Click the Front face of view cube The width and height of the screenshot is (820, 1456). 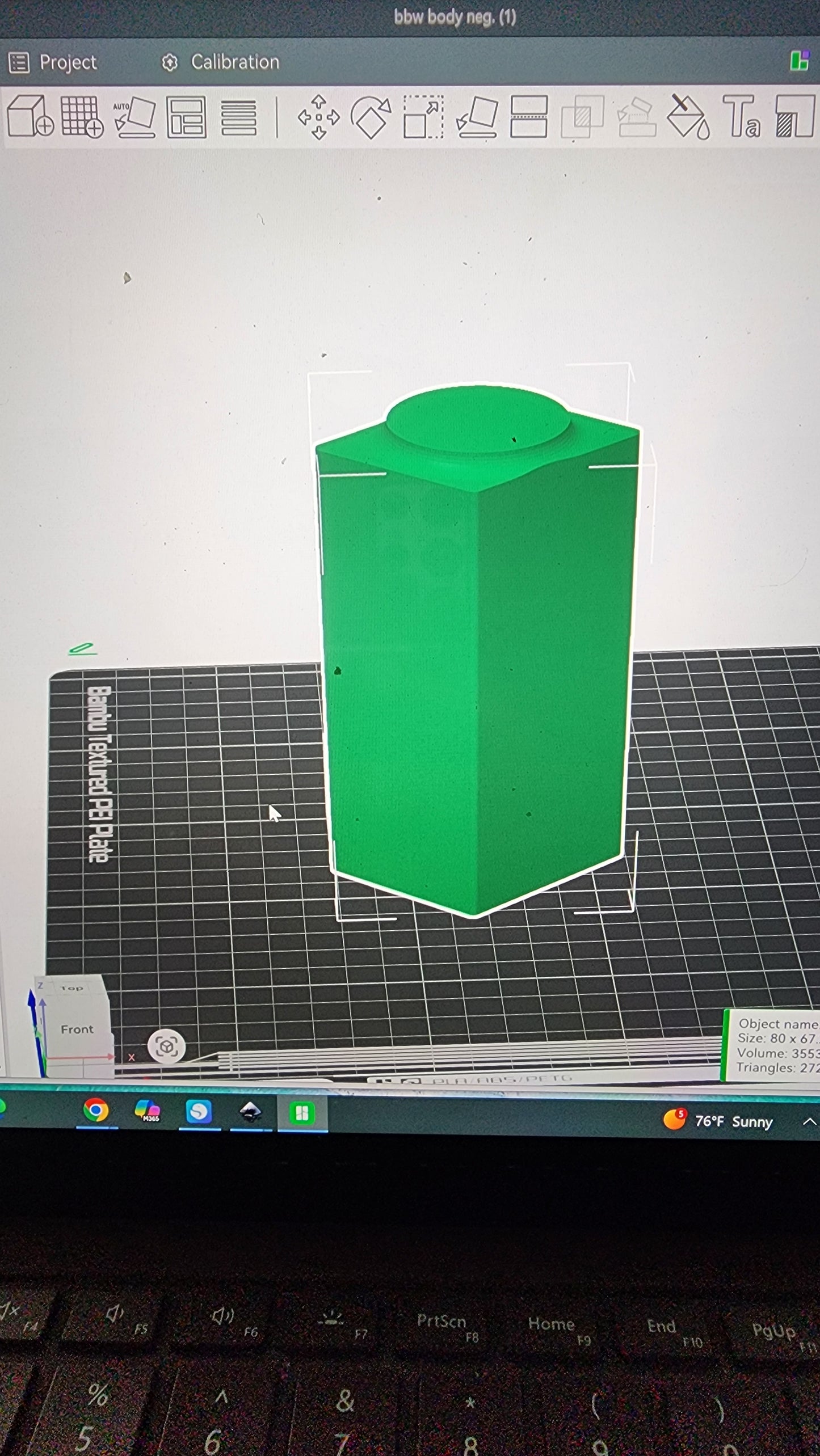pyautogui.click(x=77, y=1029)
